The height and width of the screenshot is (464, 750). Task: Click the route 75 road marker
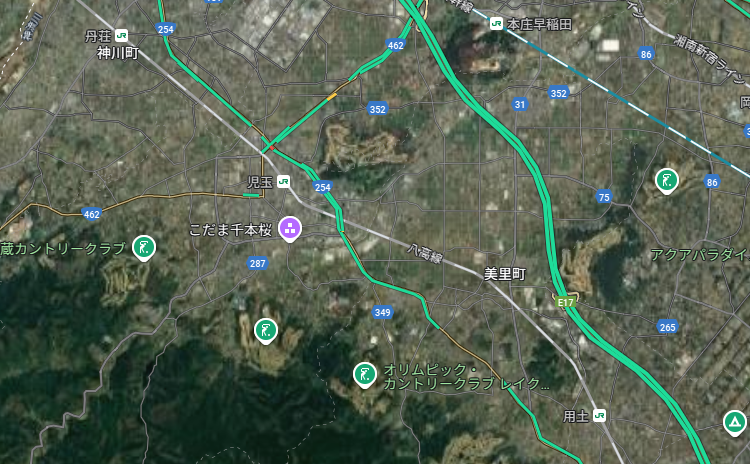[604, 197]
